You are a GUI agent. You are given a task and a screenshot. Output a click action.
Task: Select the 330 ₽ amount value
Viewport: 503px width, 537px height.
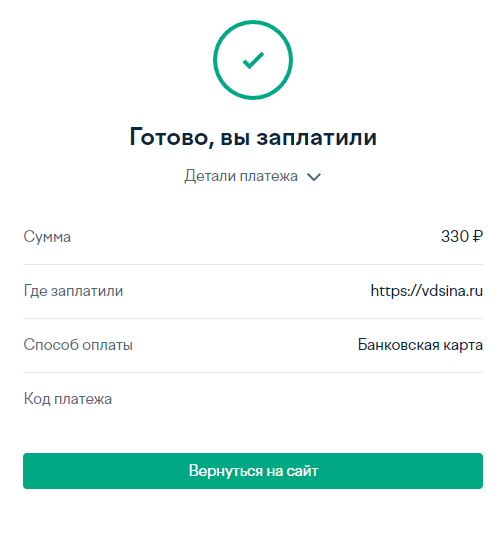(462, 236)
